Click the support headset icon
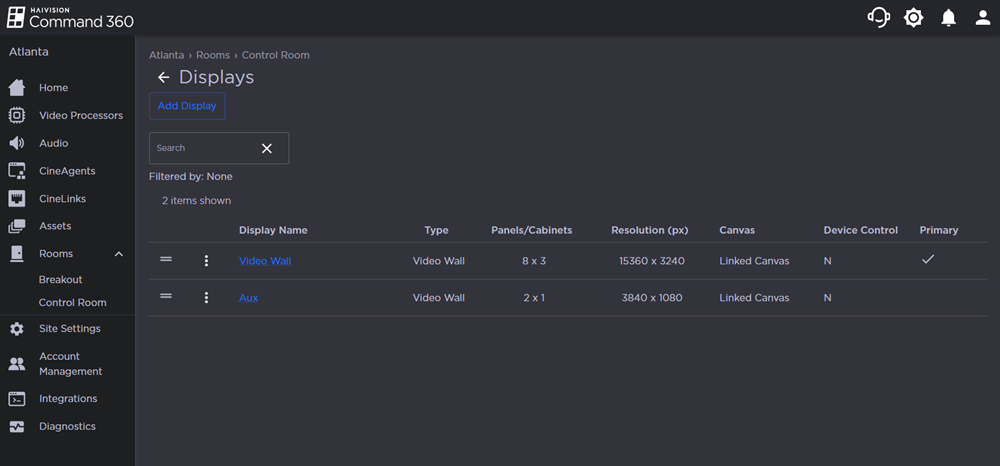Viewport: 1000px width, 466px height. click(x=878, y=18)
